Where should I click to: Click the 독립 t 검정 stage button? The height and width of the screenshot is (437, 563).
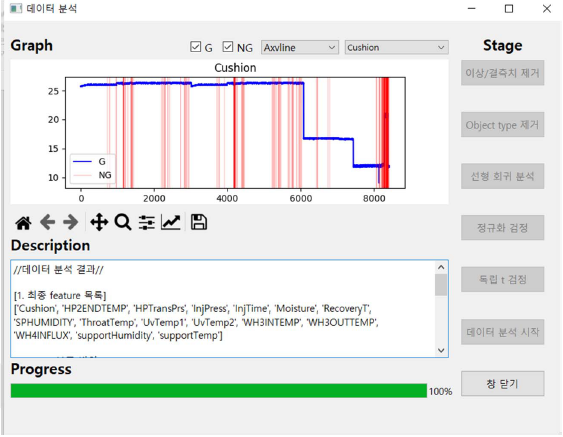point(502,279)
